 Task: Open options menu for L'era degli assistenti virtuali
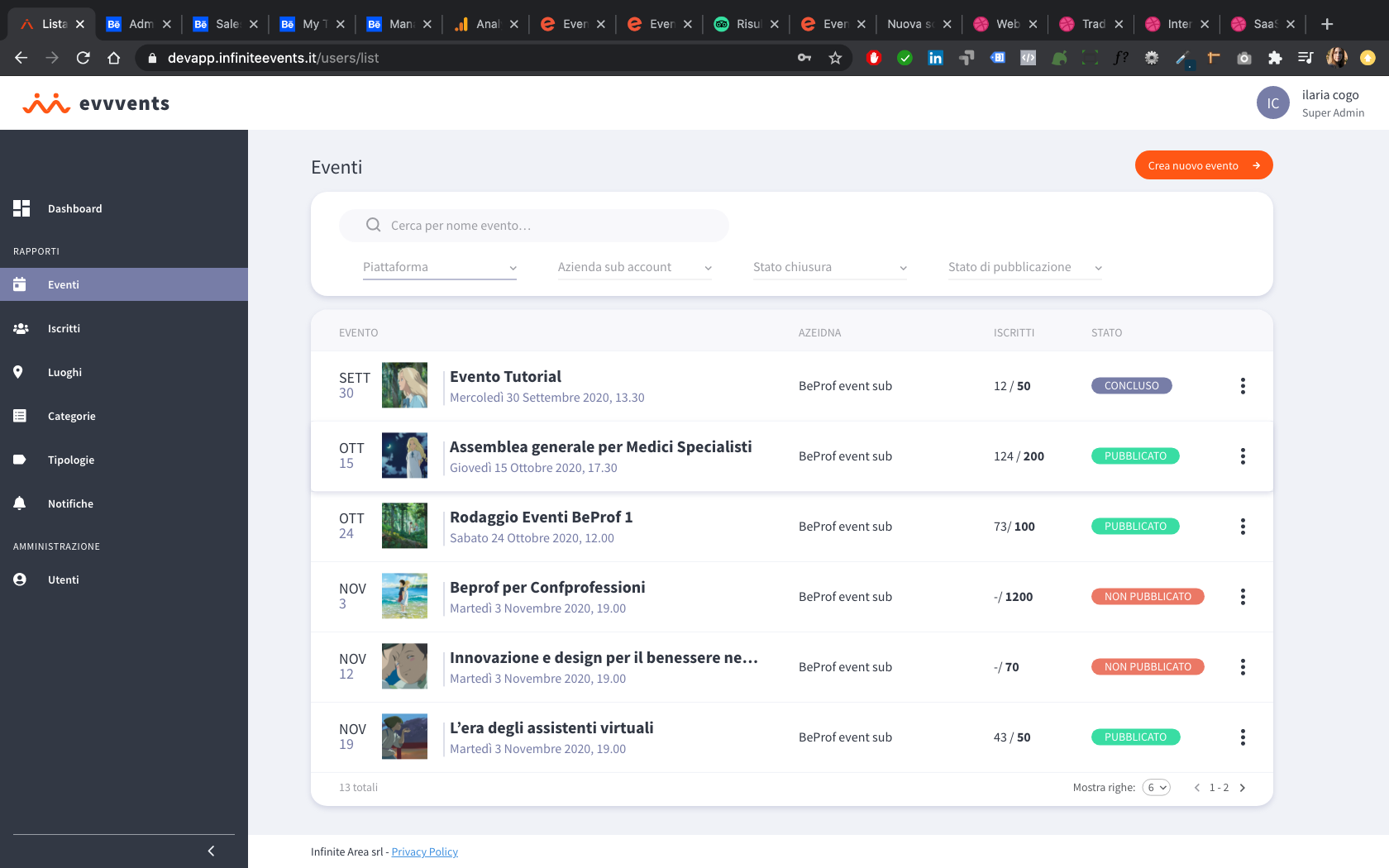pyautogui.click(x=1243, y=737)
